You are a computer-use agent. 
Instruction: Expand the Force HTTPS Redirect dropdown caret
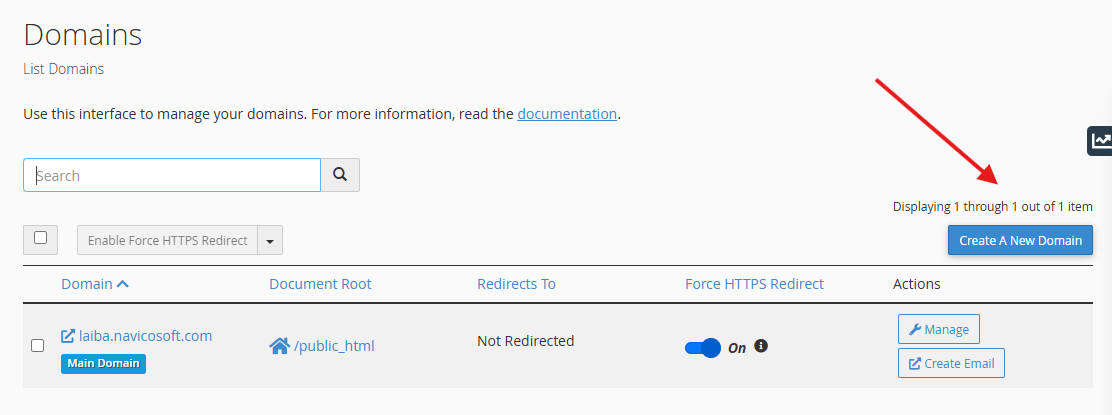pos(270,240)
